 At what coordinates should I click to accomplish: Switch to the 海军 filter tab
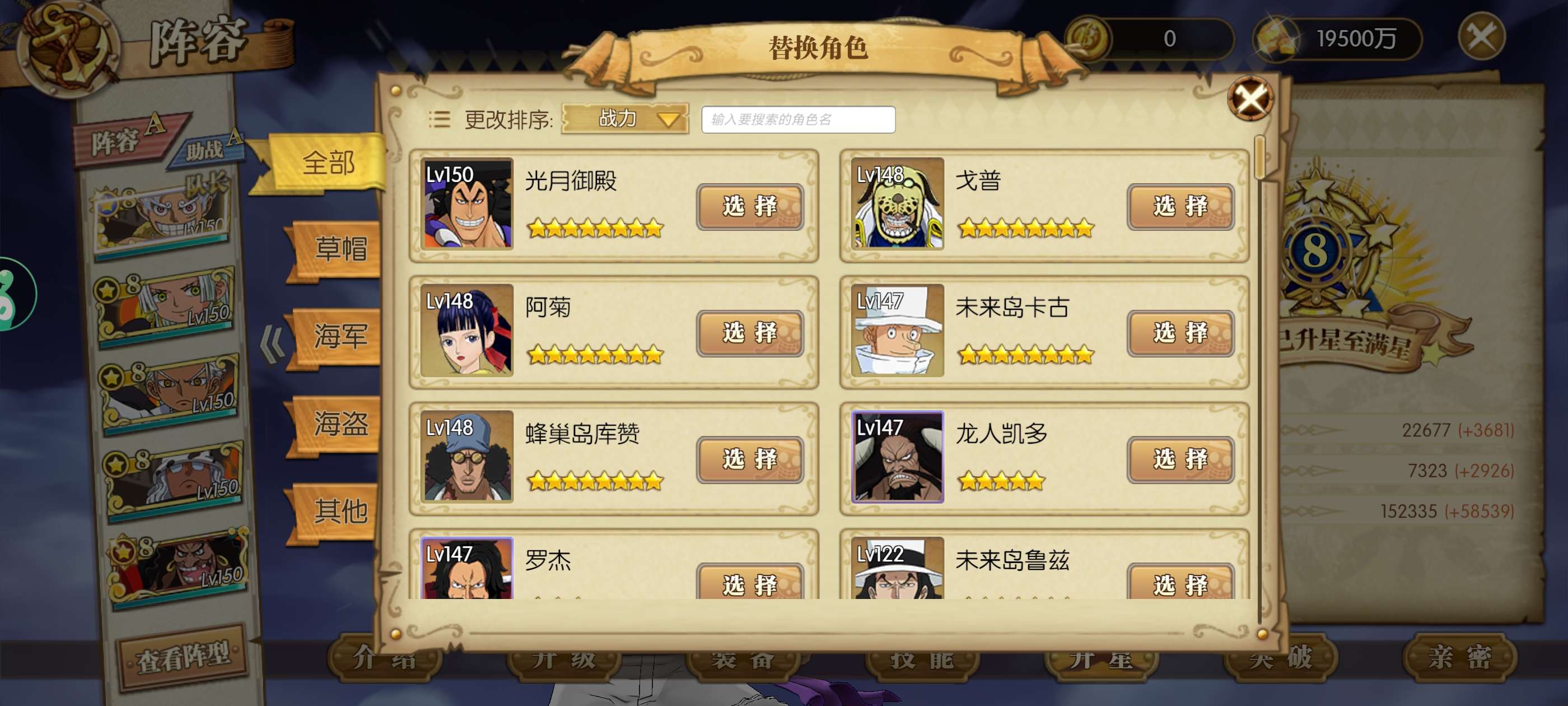(x=337, y=336)
